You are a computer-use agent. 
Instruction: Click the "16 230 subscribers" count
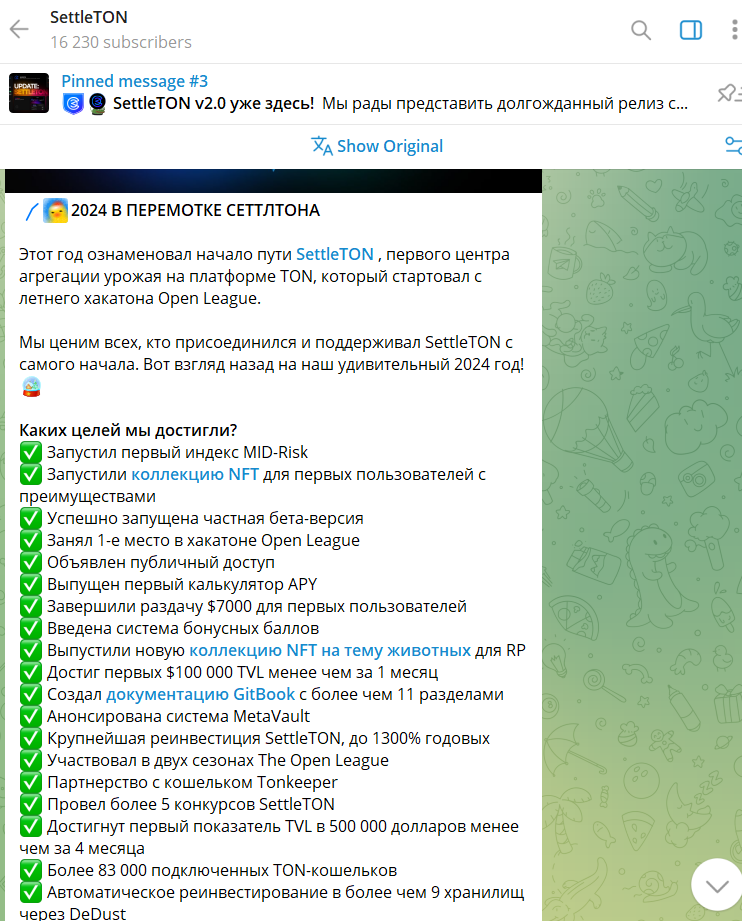tap(121, 42)
